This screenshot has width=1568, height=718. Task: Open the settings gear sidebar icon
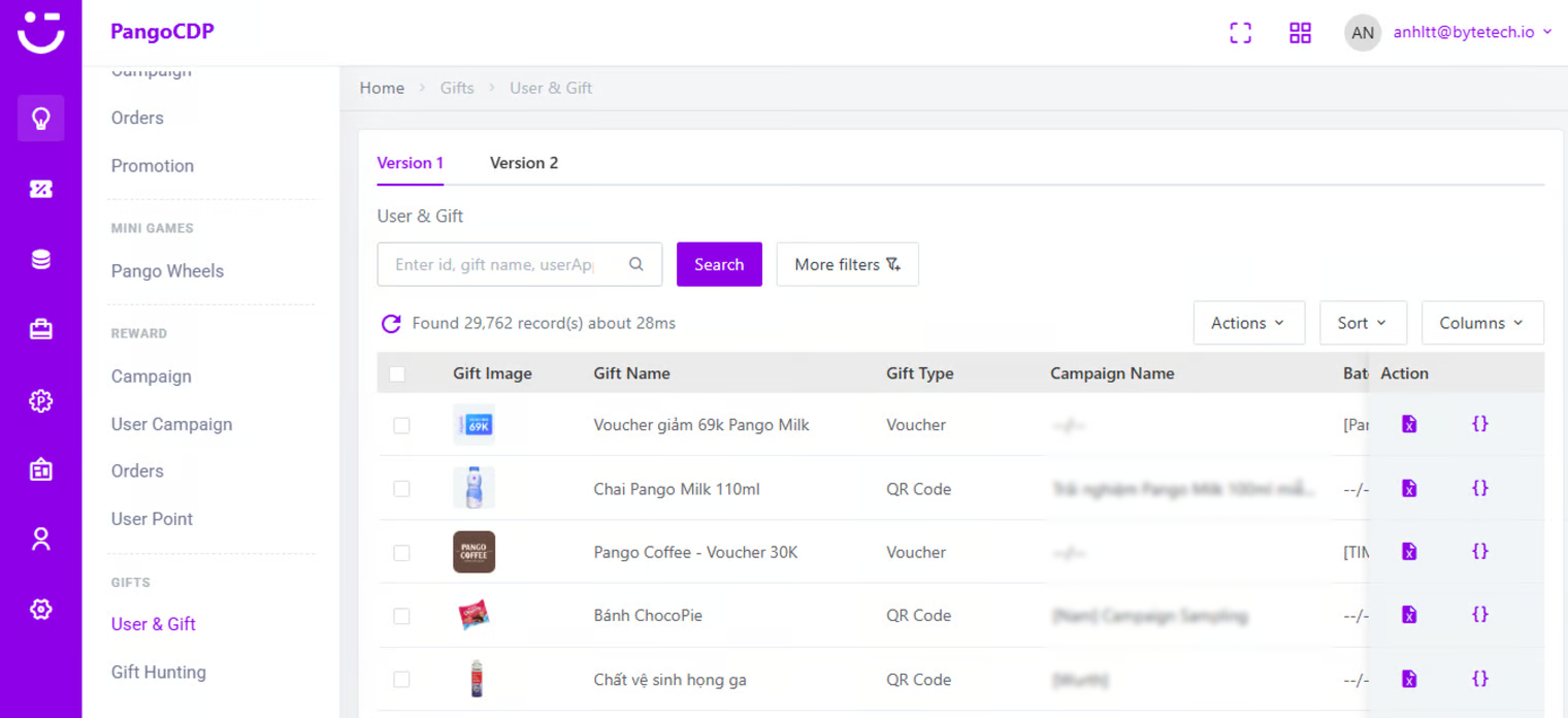coord(41,609)
